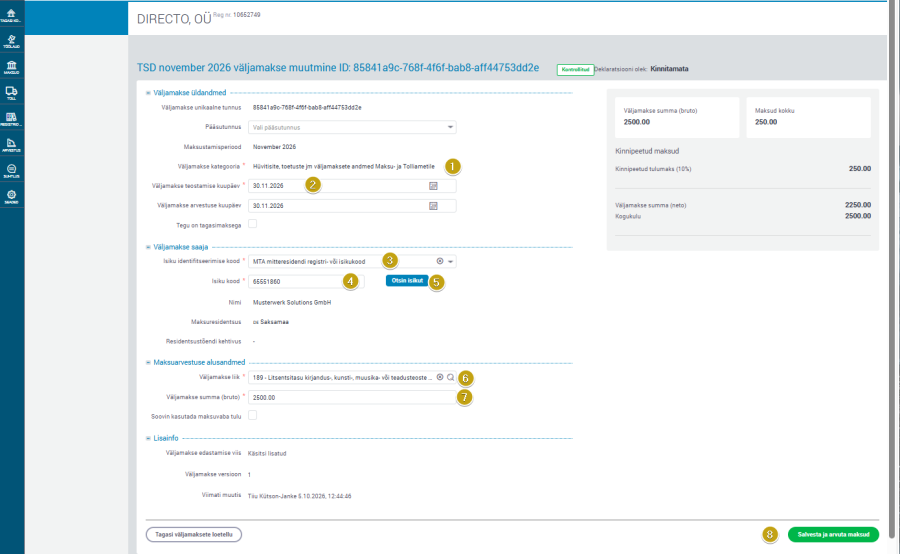Click the name Musterwerk Solutions GmbH

292,303
